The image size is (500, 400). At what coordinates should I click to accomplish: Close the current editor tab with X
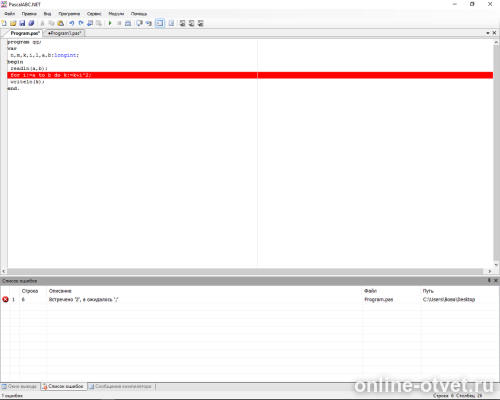pyautogui.click(x=494, y=33)
